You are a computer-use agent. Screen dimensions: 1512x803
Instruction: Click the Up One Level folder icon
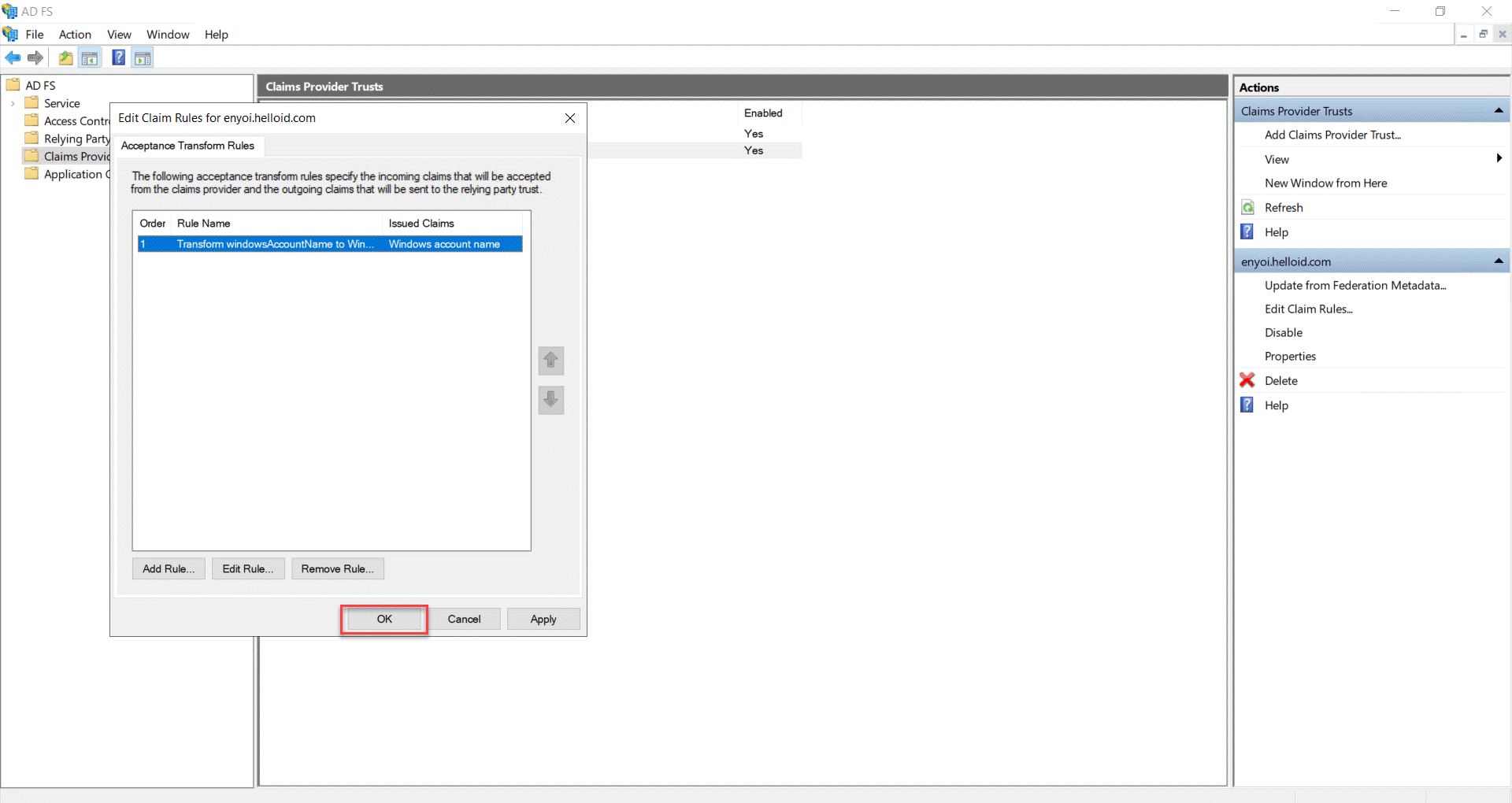coord(66,57)
